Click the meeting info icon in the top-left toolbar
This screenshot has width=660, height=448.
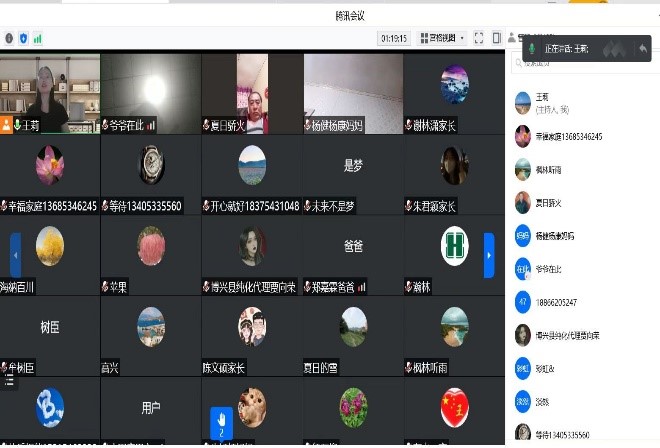9,38
